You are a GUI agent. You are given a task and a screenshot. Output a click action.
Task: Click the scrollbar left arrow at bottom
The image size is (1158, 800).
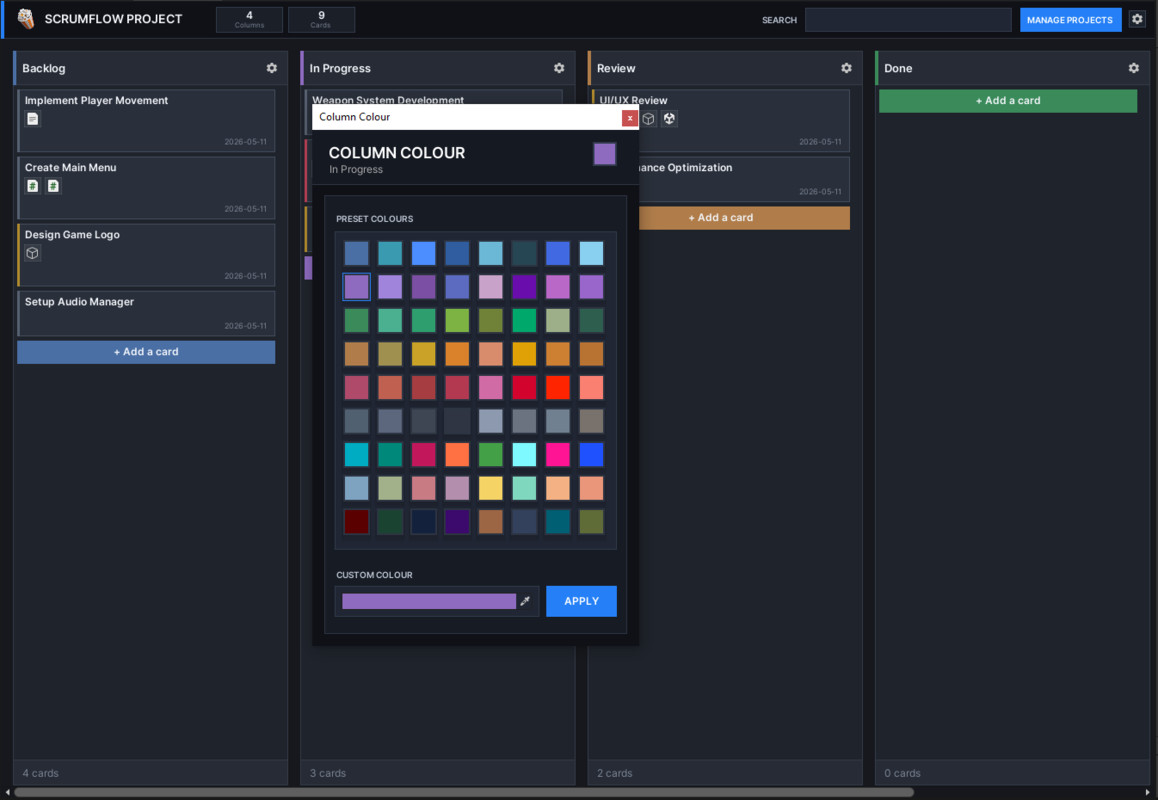point(7,793)
